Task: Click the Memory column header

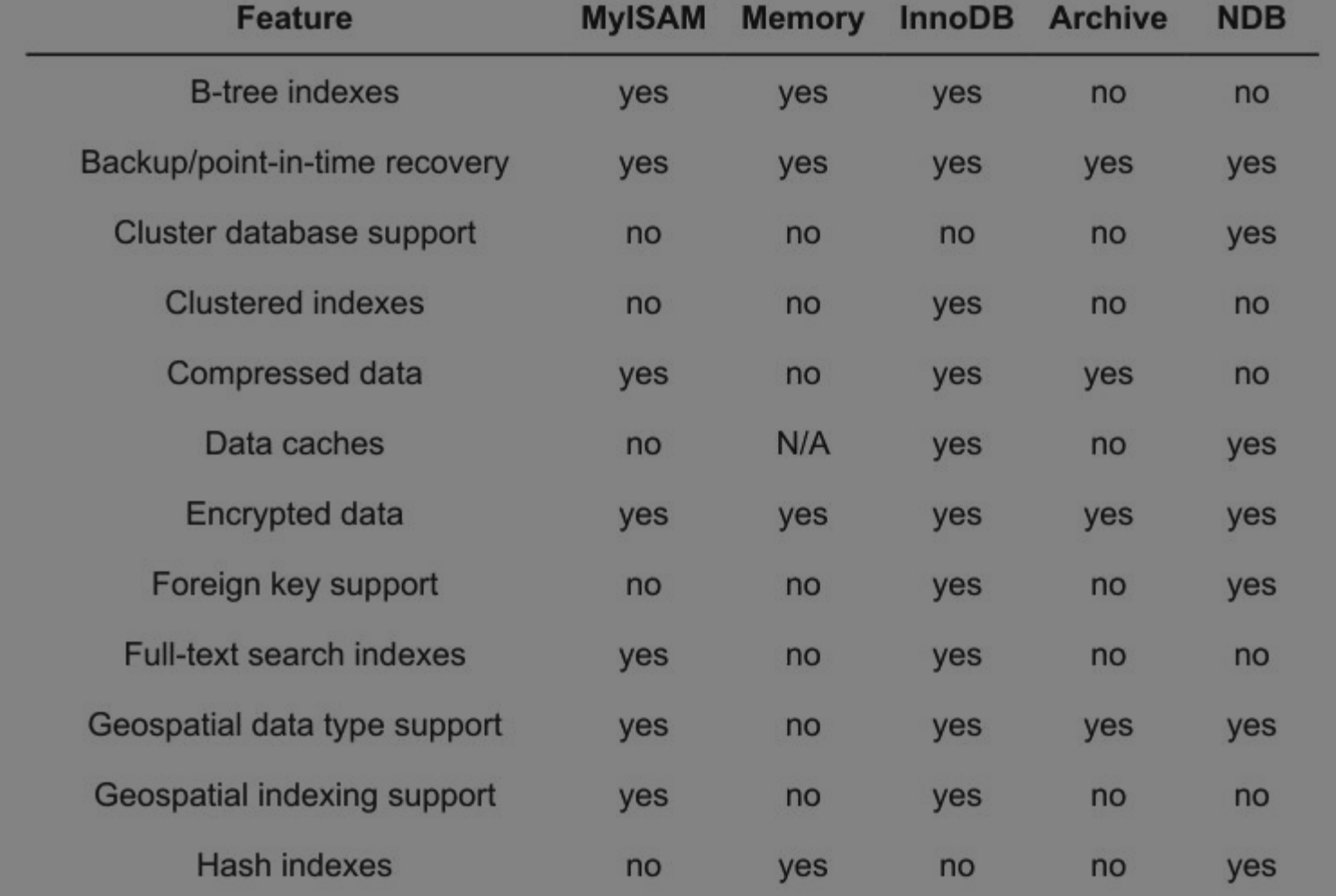Action: click(802, 18)
